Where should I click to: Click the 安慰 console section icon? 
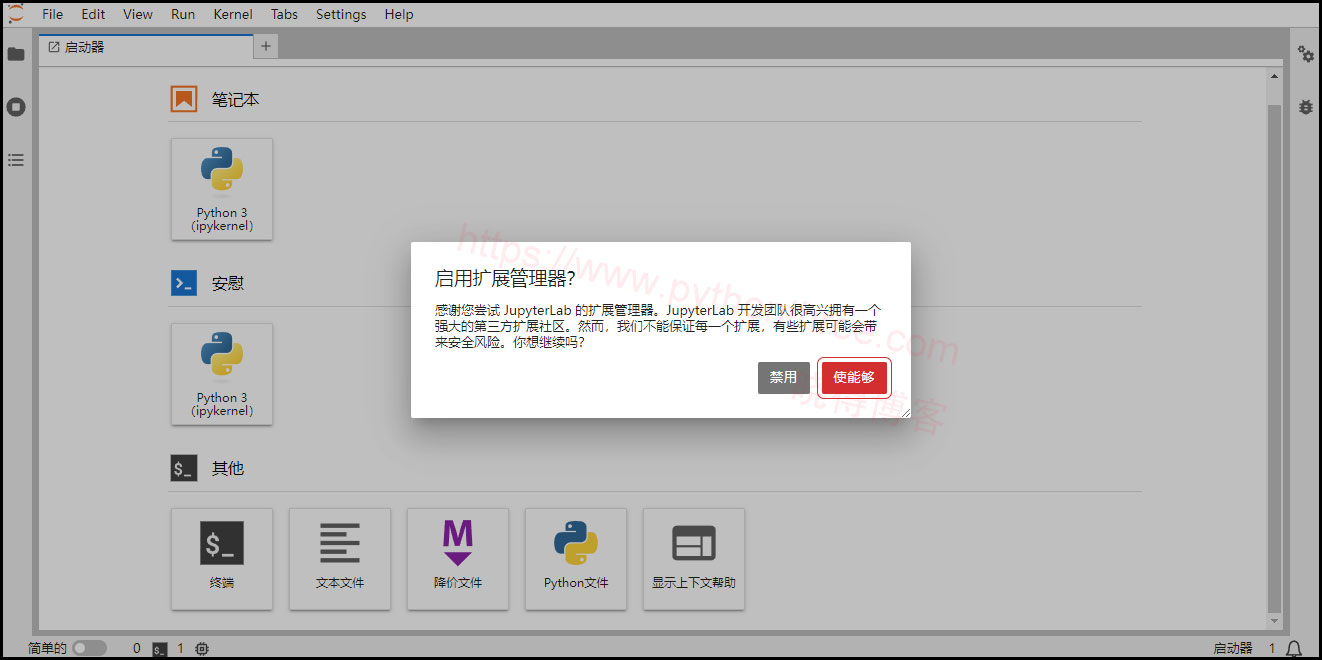point(184,283)
